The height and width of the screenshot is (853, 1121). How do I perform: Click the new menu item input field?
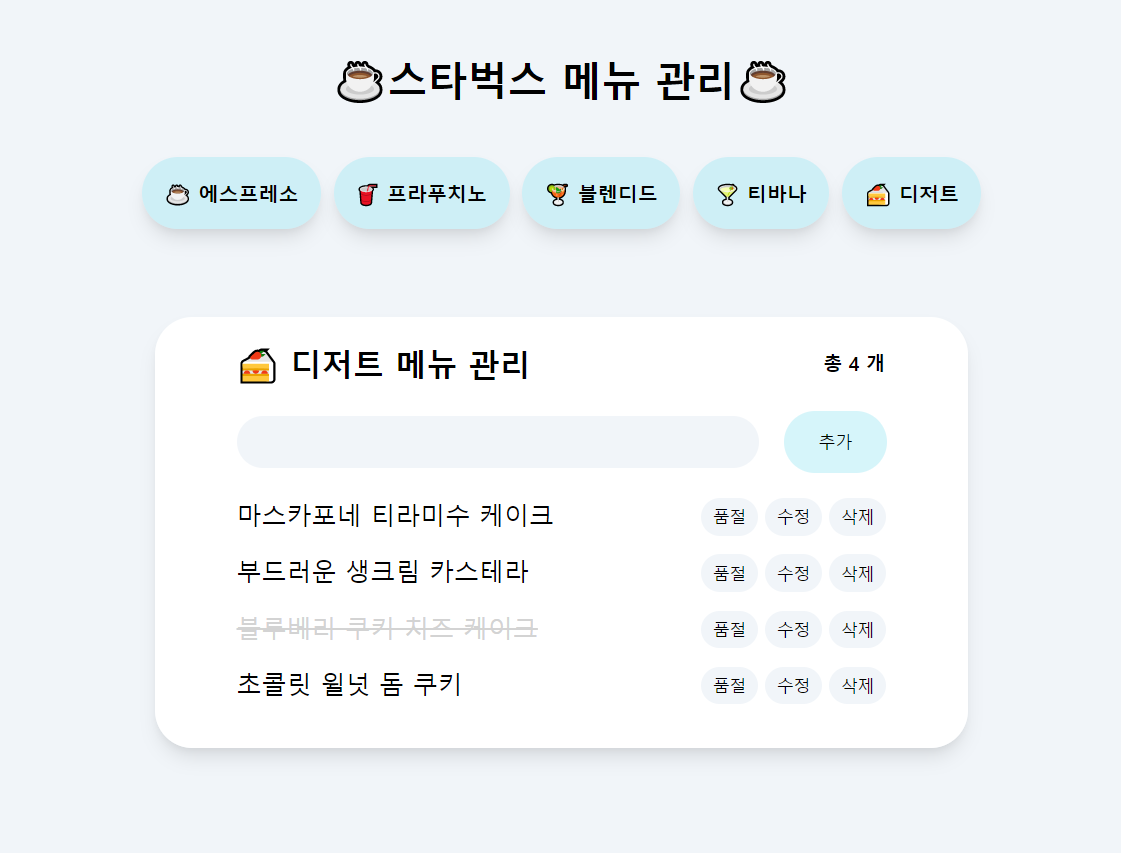497,441
